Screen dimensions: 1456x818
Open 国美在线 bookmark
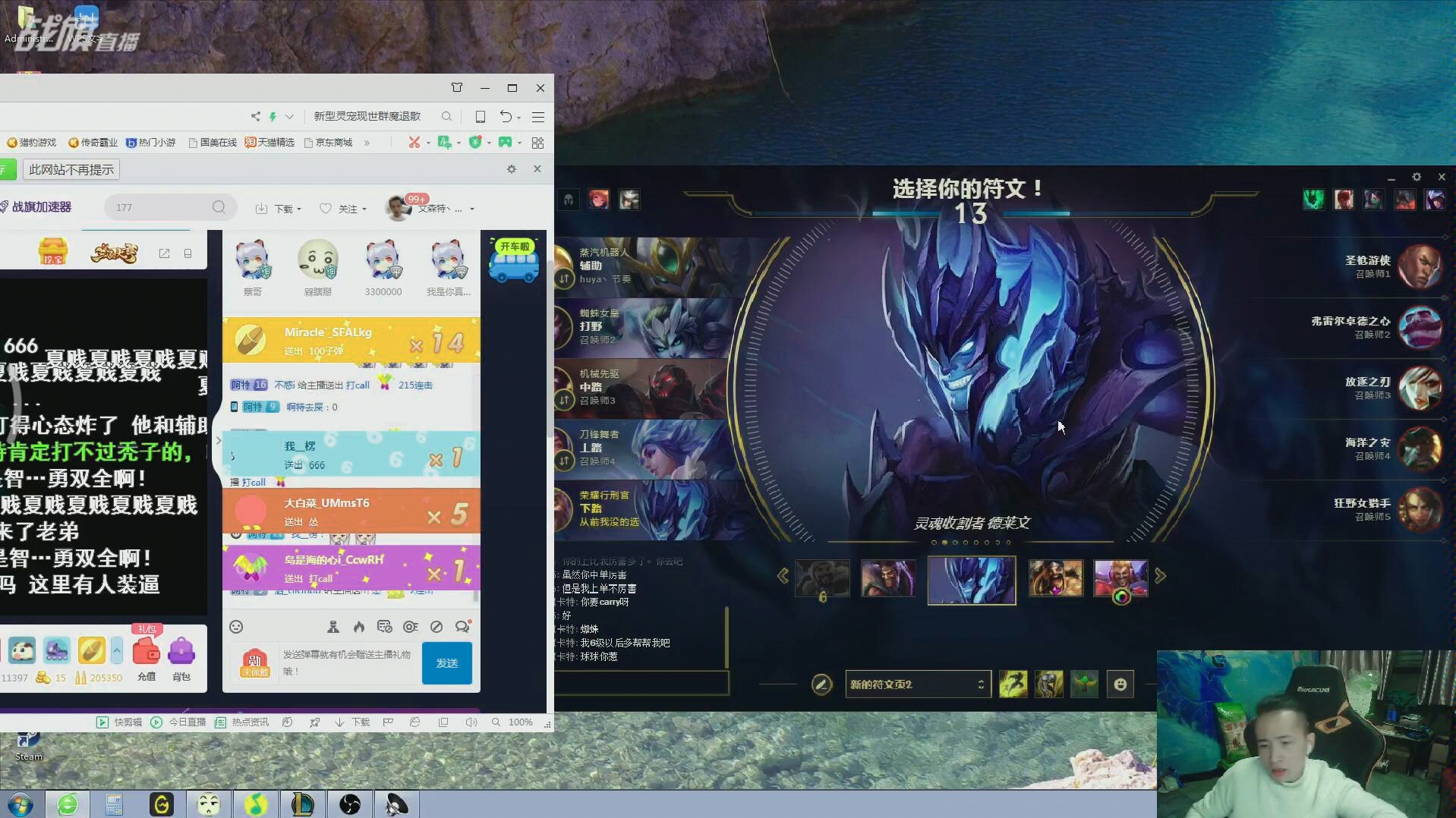(x=212, y=143)
